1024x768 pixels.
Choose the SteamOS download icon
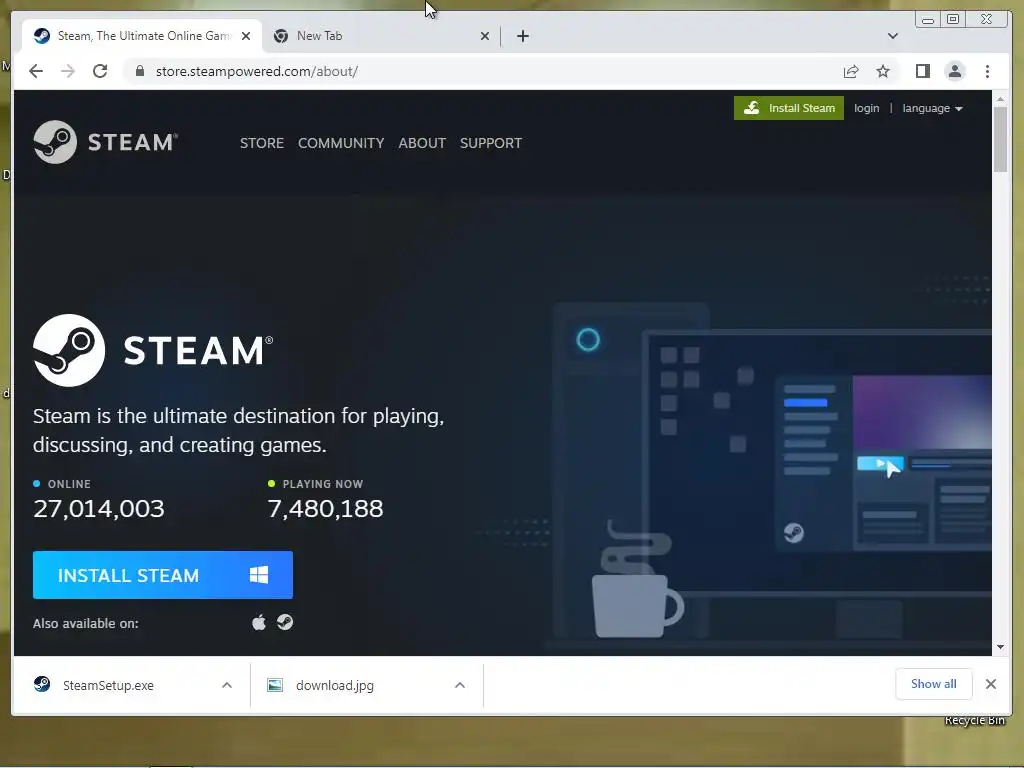[x=285, y=622]
